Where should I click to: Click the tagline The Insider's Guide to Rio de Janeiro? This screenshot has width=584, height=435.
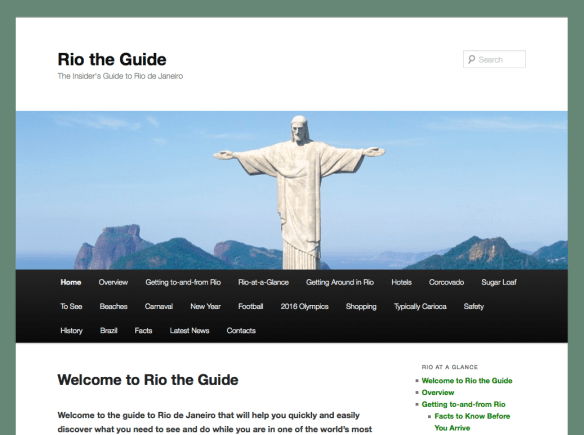click(x=120, y=76)
